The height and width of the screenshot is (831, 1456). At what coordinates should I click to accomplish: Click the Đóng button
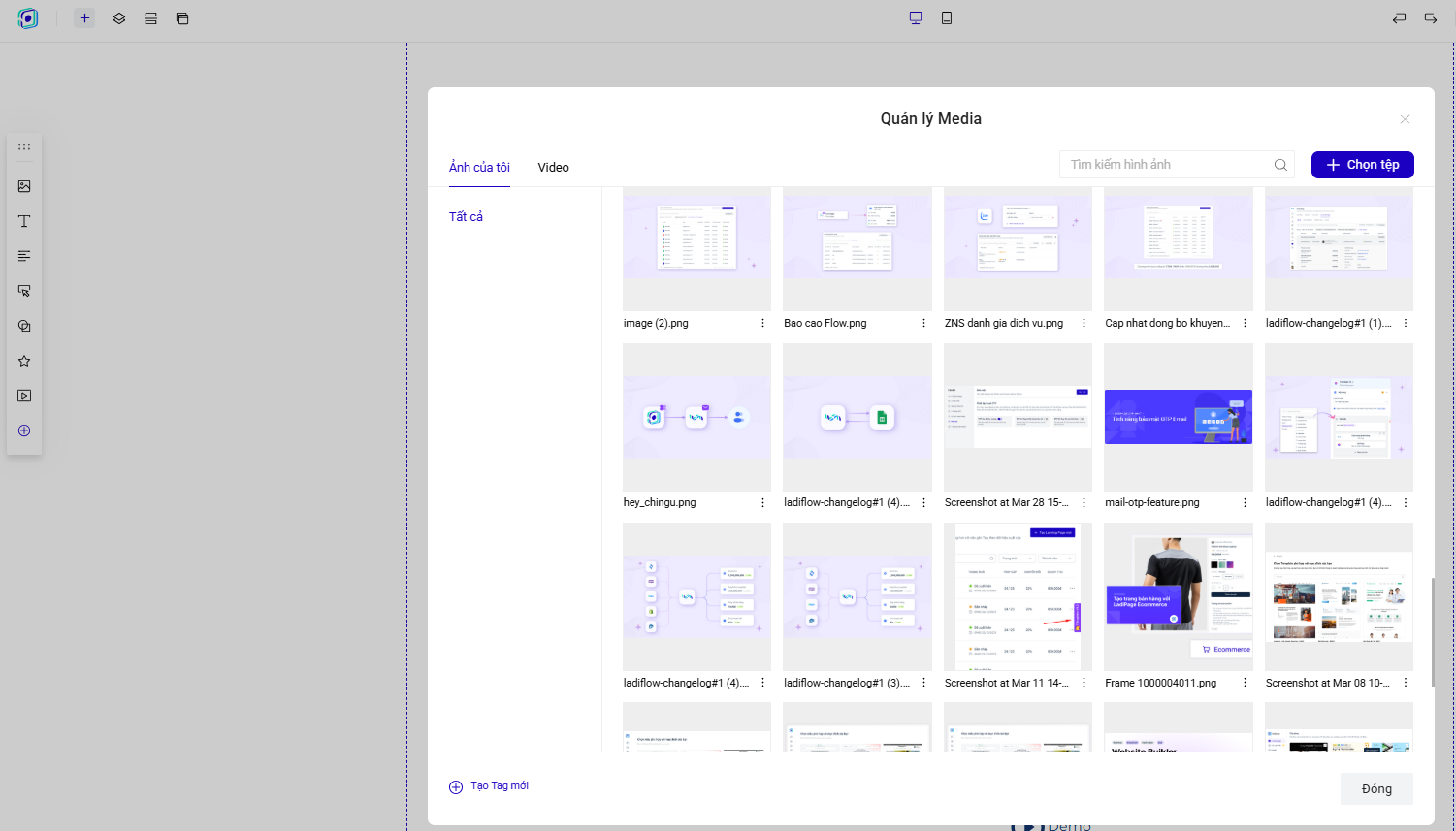coord(1375,788)
